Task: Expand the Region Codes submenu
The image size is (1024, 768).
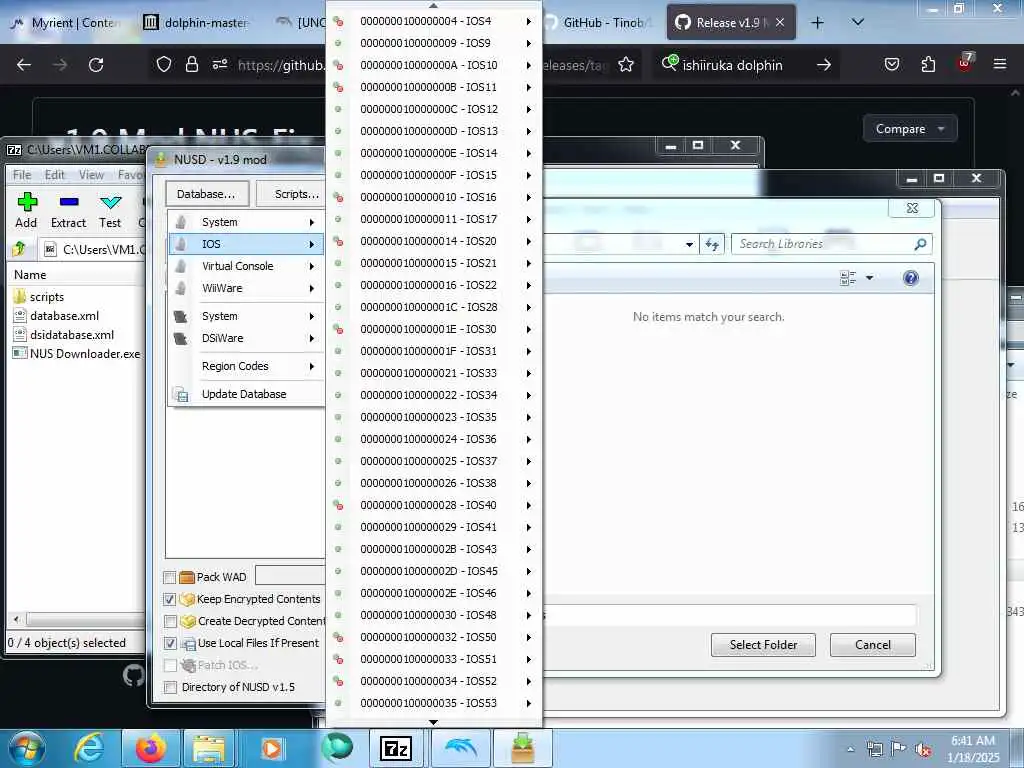Action: pos(246,366)
